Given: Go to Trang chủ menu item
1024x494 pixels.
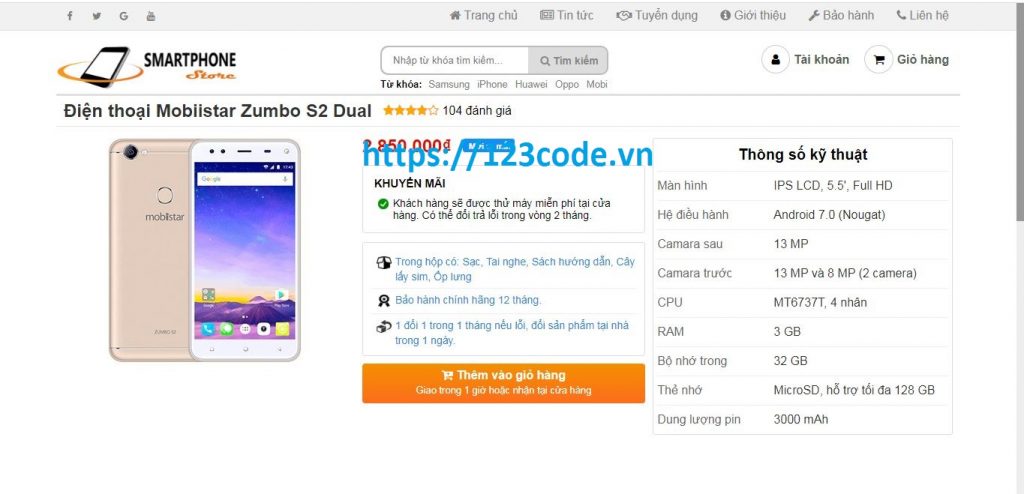Looking at the screenshot, I should [x=483, y=15].
